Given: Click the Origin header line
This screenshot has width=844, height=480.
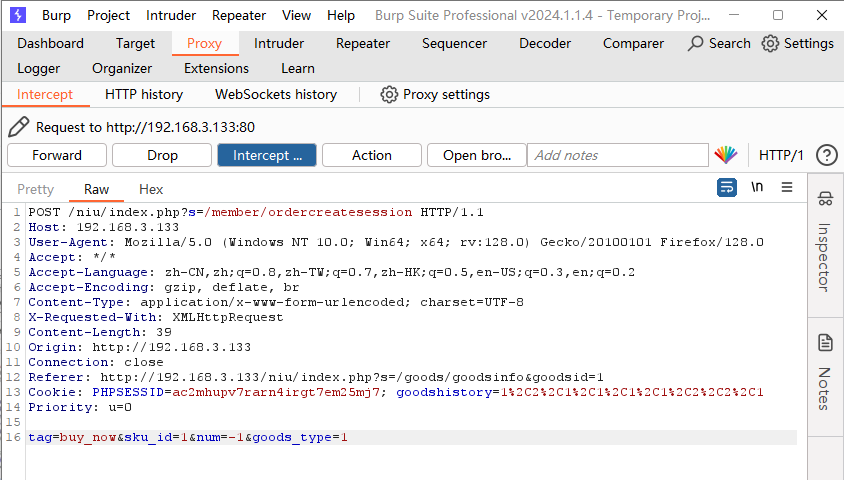Looking at the screenshot, I should 139,347.
